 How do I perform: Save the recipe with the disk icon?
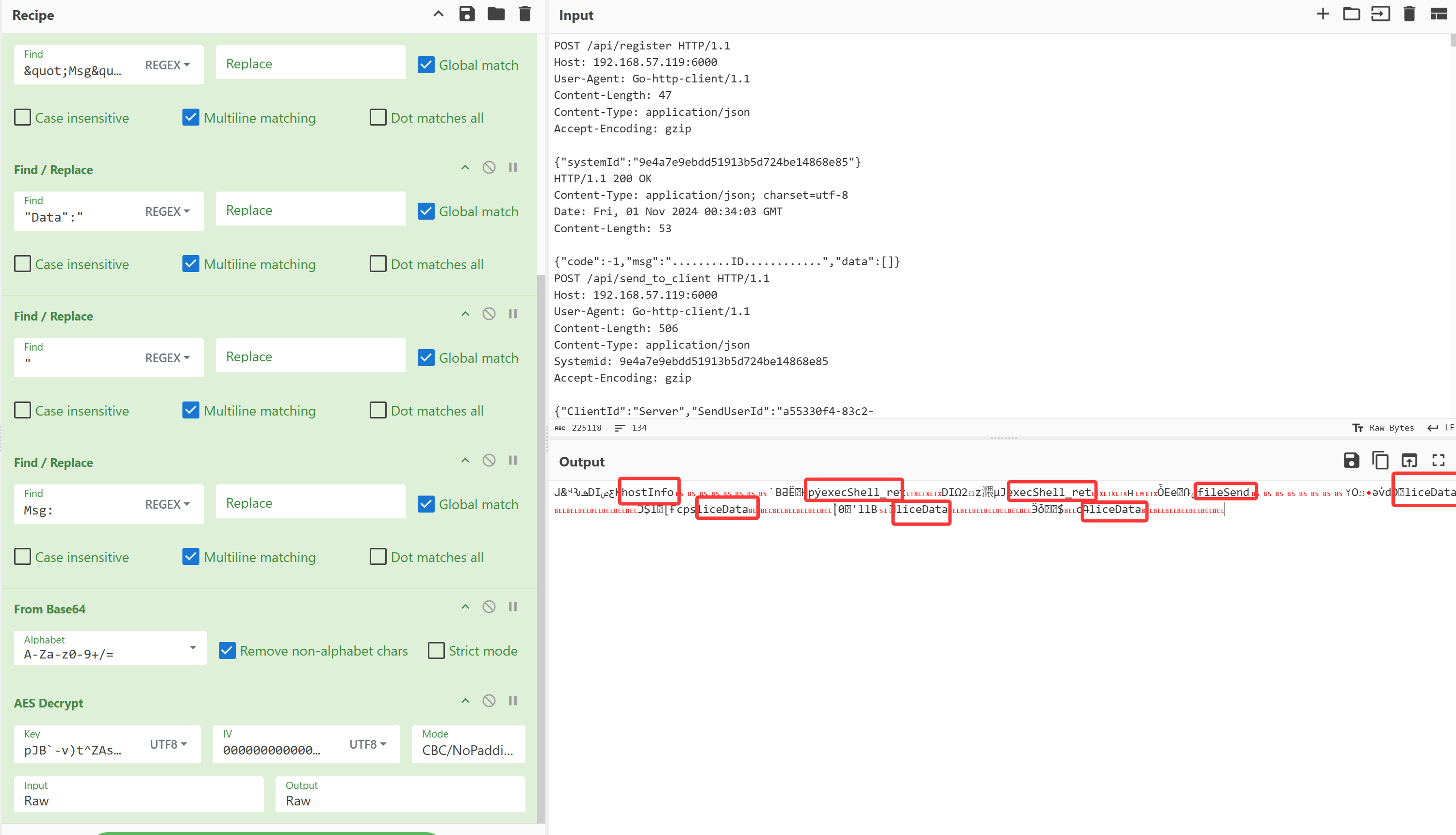click(x=467, y=15)
